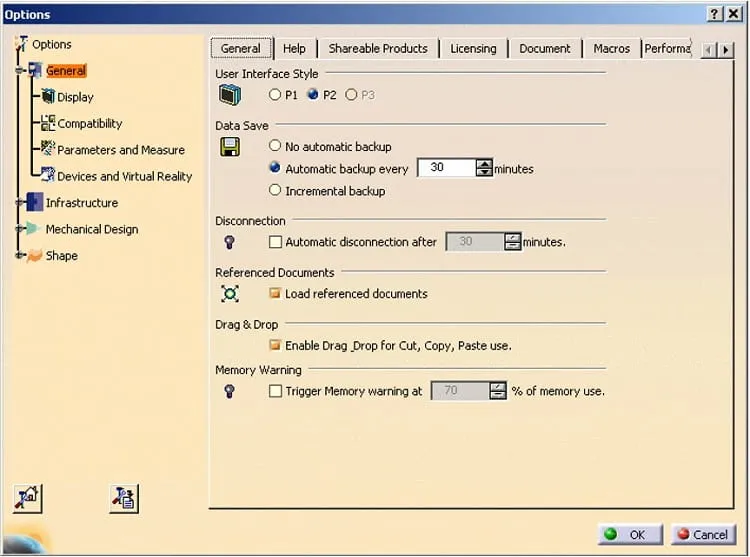Open the Shareable Products tab
This screenshot has height=557, width=750.
pyautogui.click(x=378, y=49)
